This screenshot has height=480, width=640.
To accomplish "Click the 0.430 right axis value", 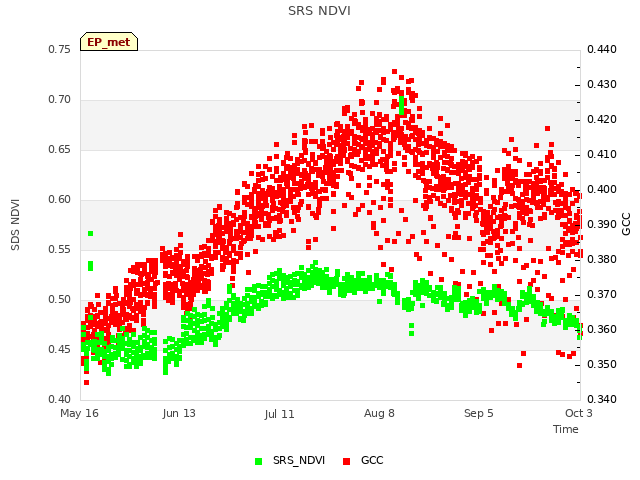I will [602, 84].
